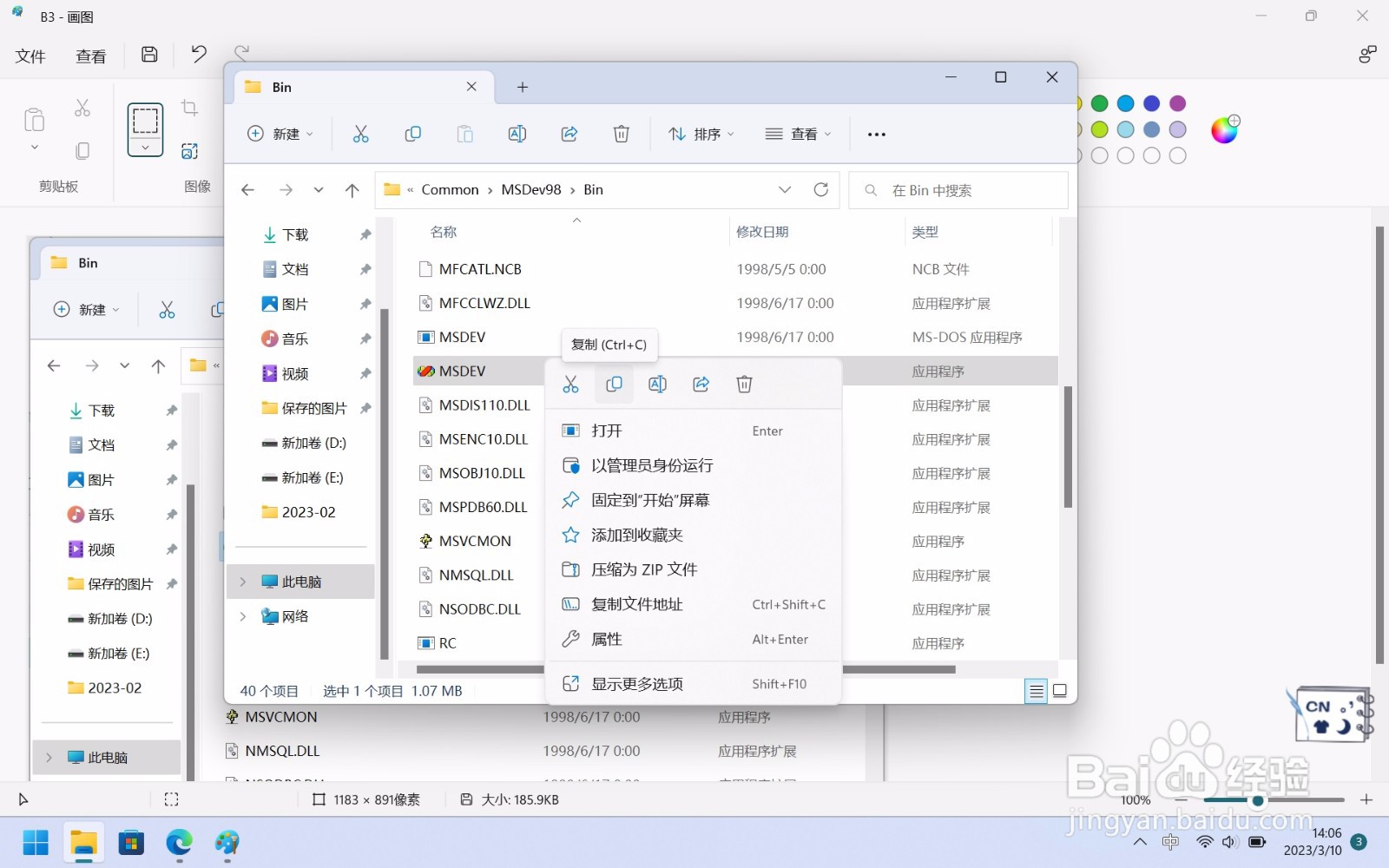Viewport: 1389px width, 868px height.
Task: Click Rename icon in context menu
Action: 657,384
